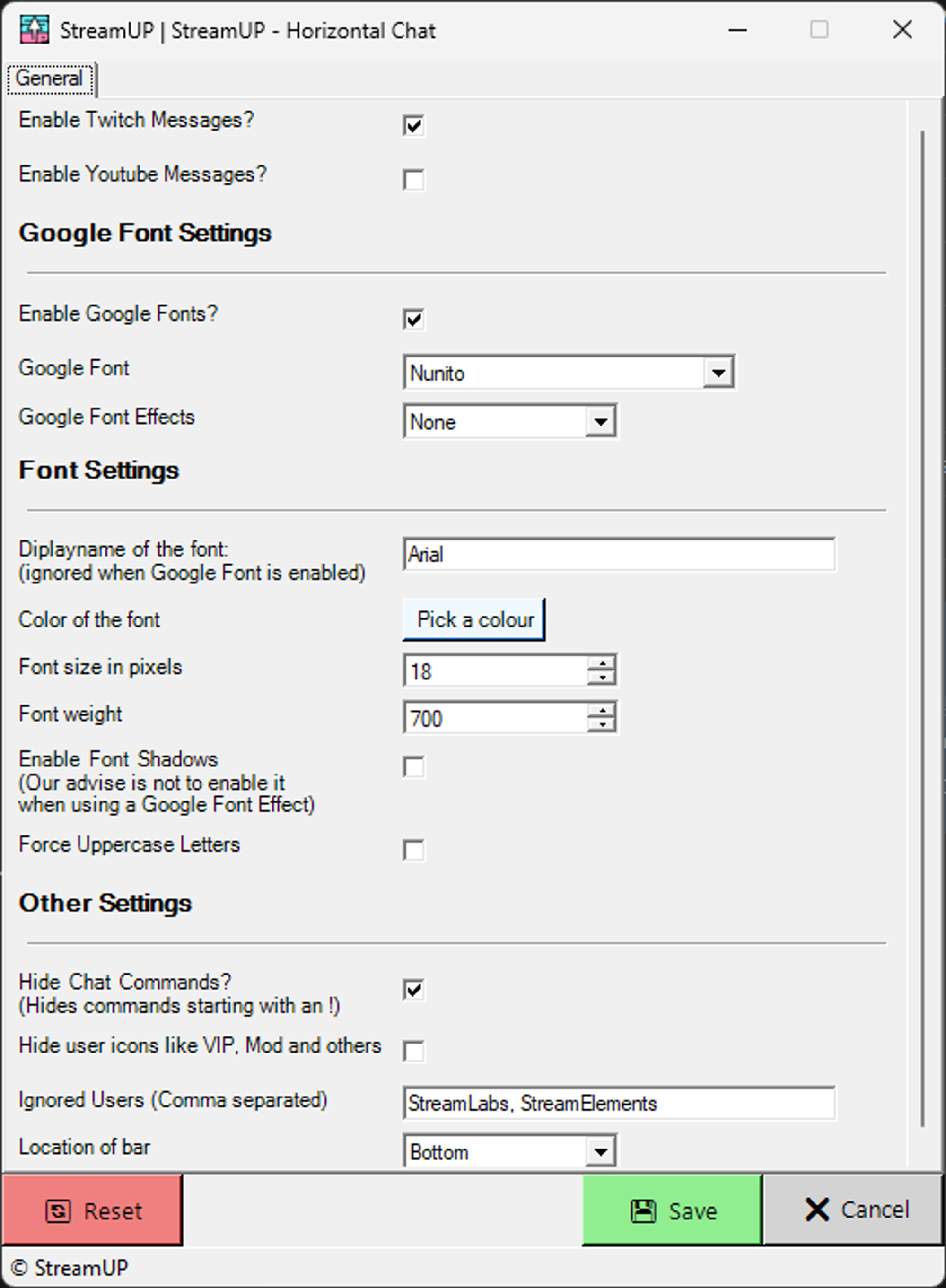Close the Horizontal Chat window
This screenshot has height=1288, width=946.
click(902, 30)
